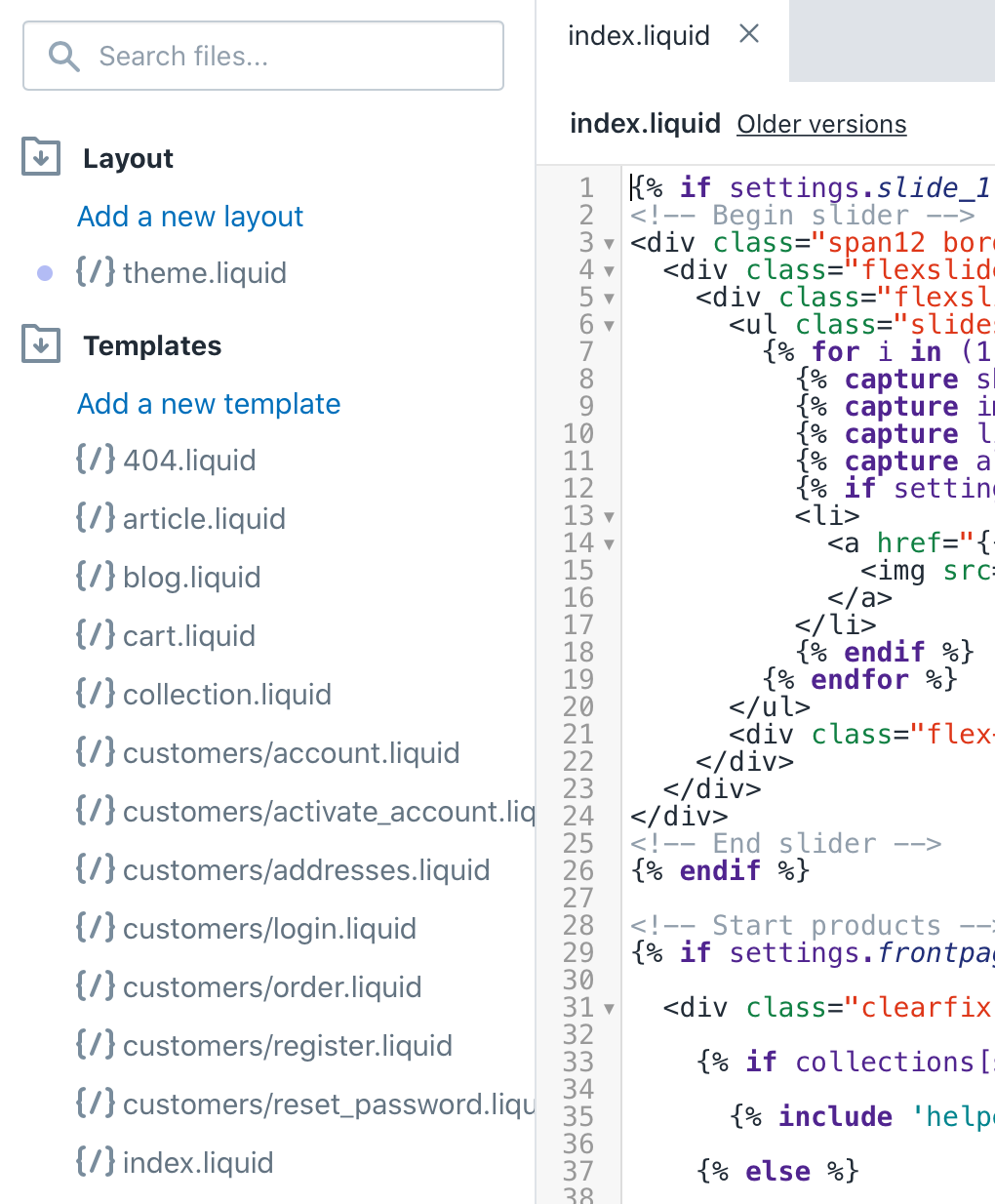This screenshot has width=995, height=1204.
Task: Click the magnifier icon in search box
Action: click(64, 57)
